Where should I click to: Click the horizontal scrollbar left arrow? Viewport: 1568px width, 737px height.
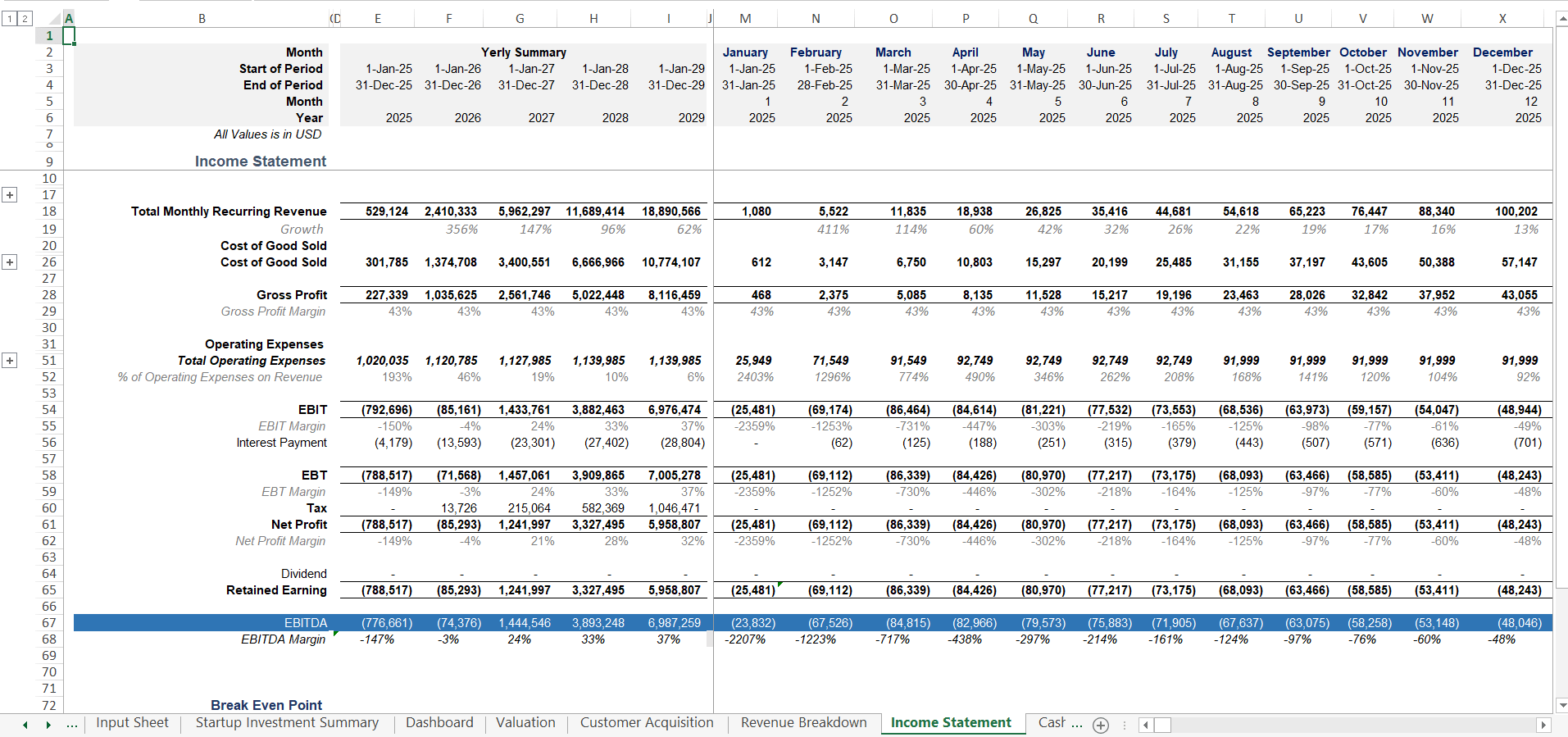[x=1146, y=725]
